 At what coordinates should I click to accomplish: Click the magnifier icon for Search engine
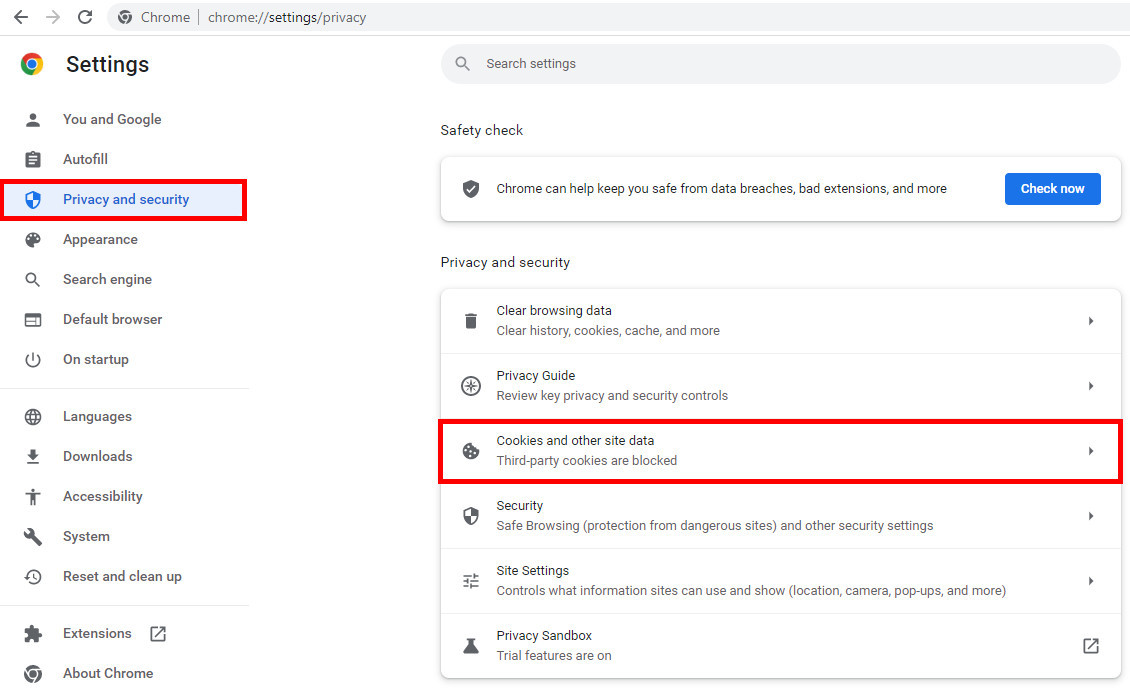point(32,280)
